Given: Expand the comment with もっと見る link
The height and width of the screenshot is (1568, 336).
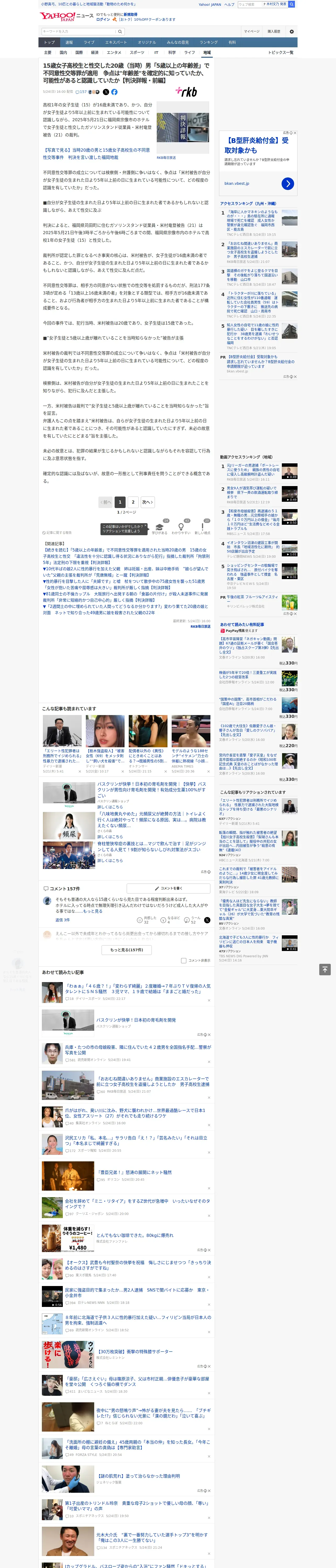Looking at the screenshot, I should (x=93, y=911).
